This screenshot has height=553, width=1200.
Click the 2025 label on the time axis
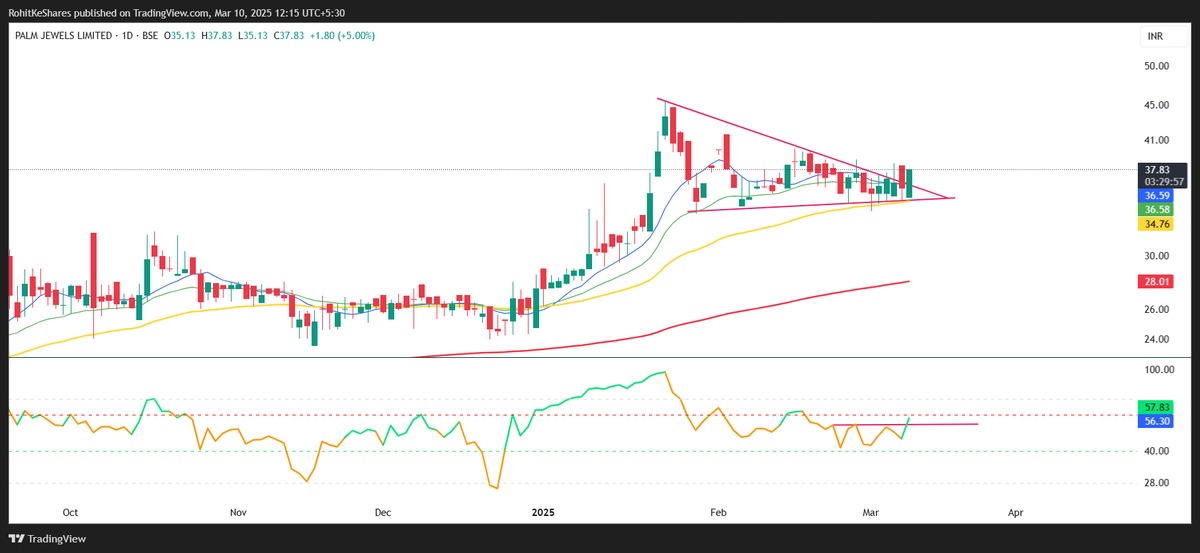[x=543, y=512]
